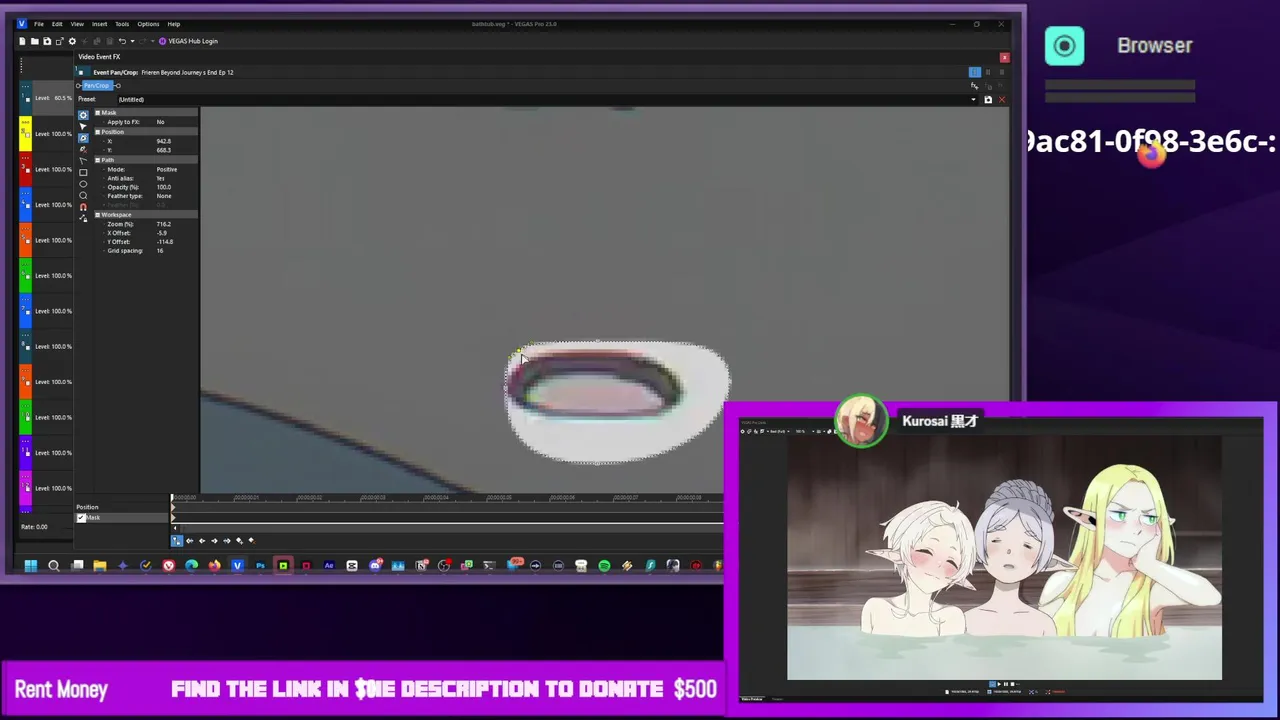Open the View menu
The image size is (1280, 720).
pos(77,24)
